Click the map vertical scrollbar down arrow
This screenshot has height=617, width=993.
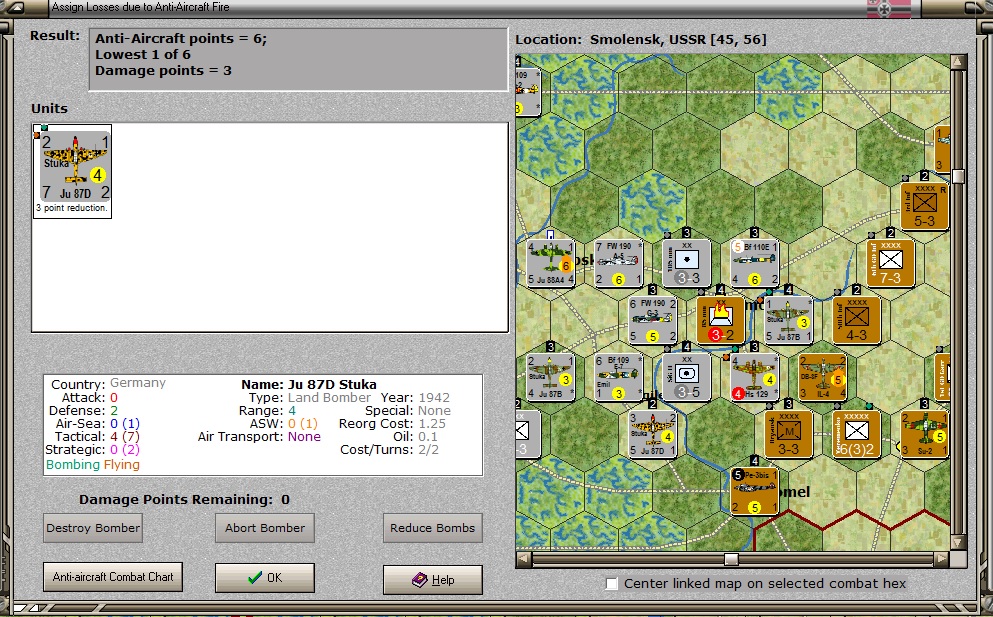[958, 542]
